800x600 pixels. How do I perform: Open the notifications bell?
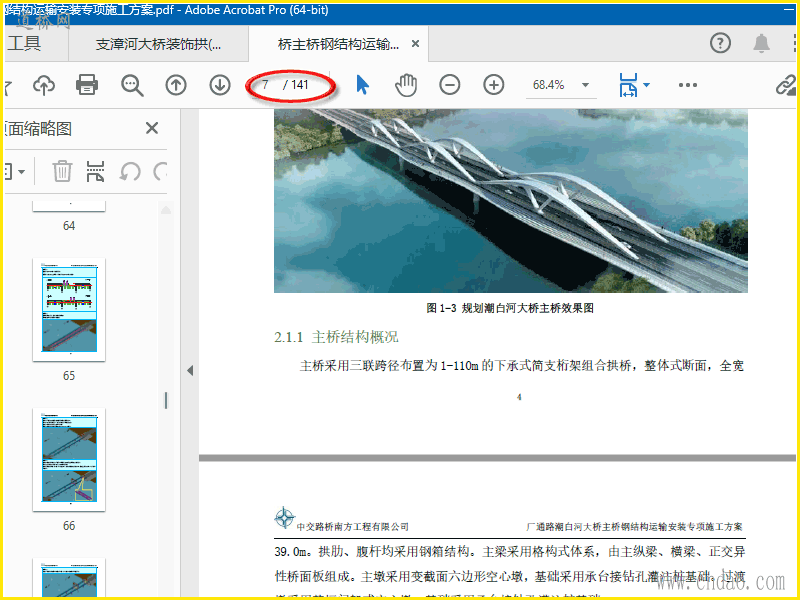pyautogui.click(x=761, y=43)
